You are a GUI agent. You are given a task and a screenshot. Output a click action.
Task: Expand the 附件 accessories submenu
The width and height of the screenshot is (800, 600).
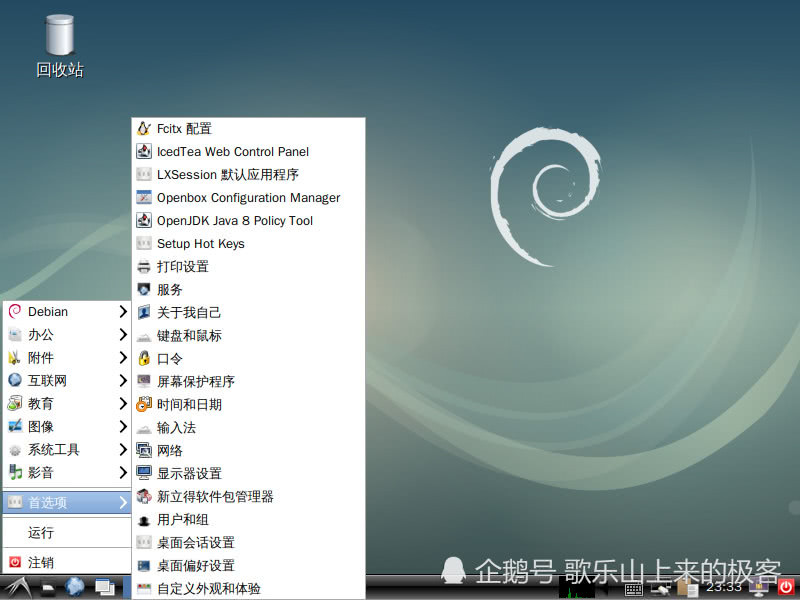click(67, 357)
